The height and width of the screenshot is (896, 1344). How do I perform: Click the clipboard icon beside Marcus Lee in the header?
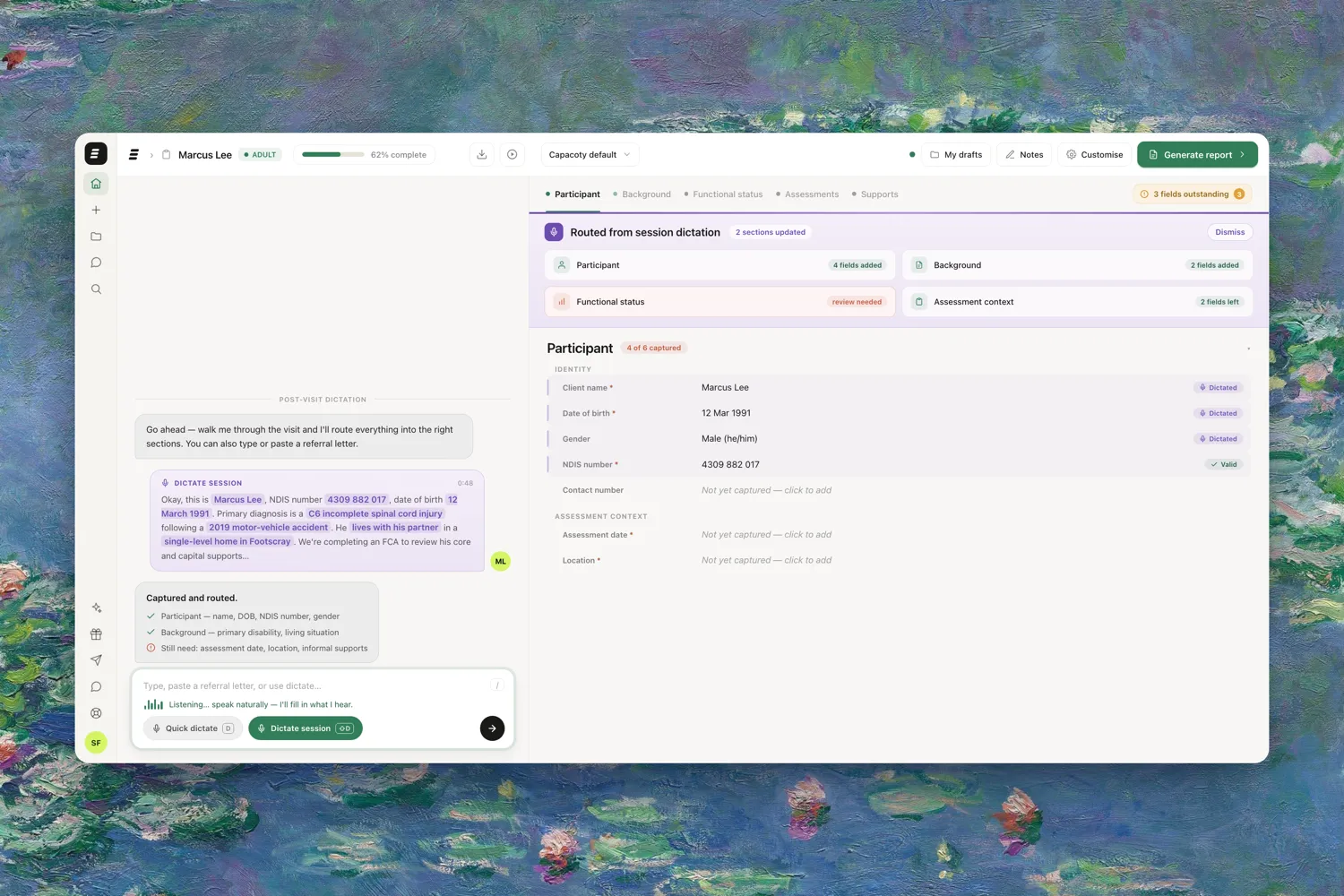[166, 155]
